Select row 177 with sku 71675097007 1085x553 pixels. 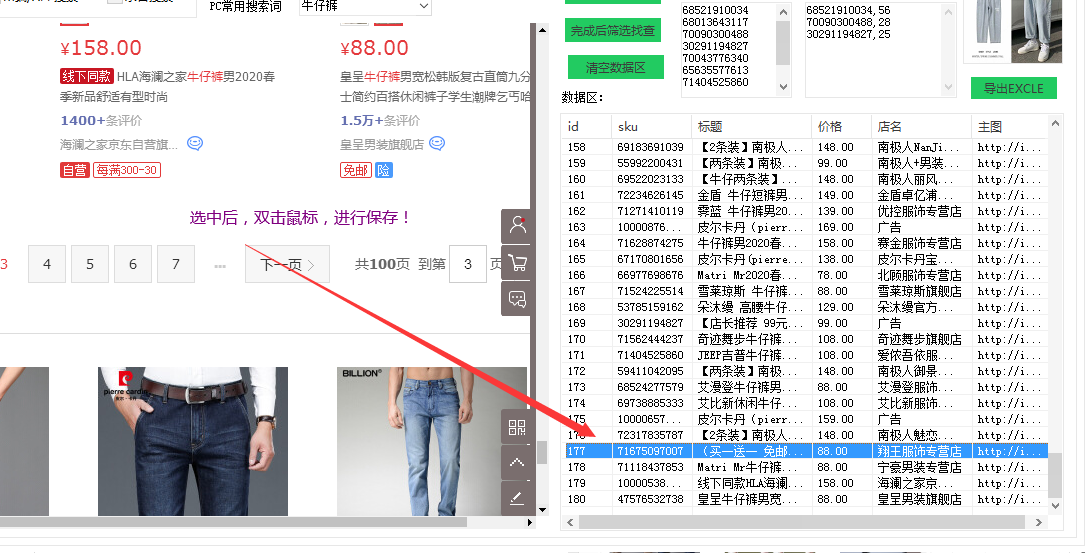click(x=805, y=451)
